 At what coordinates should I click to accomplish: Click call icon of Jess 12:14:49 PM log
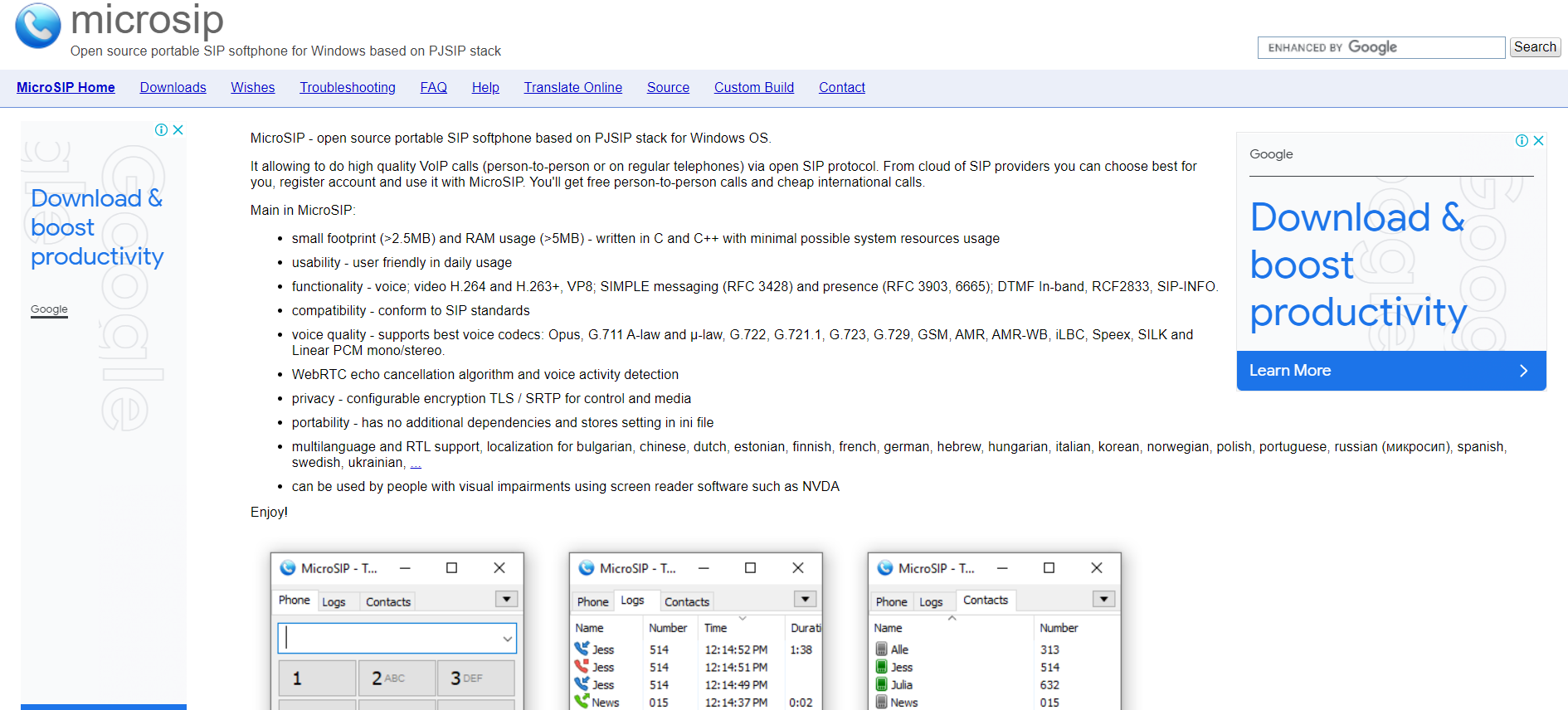click(x=582, y=683)
